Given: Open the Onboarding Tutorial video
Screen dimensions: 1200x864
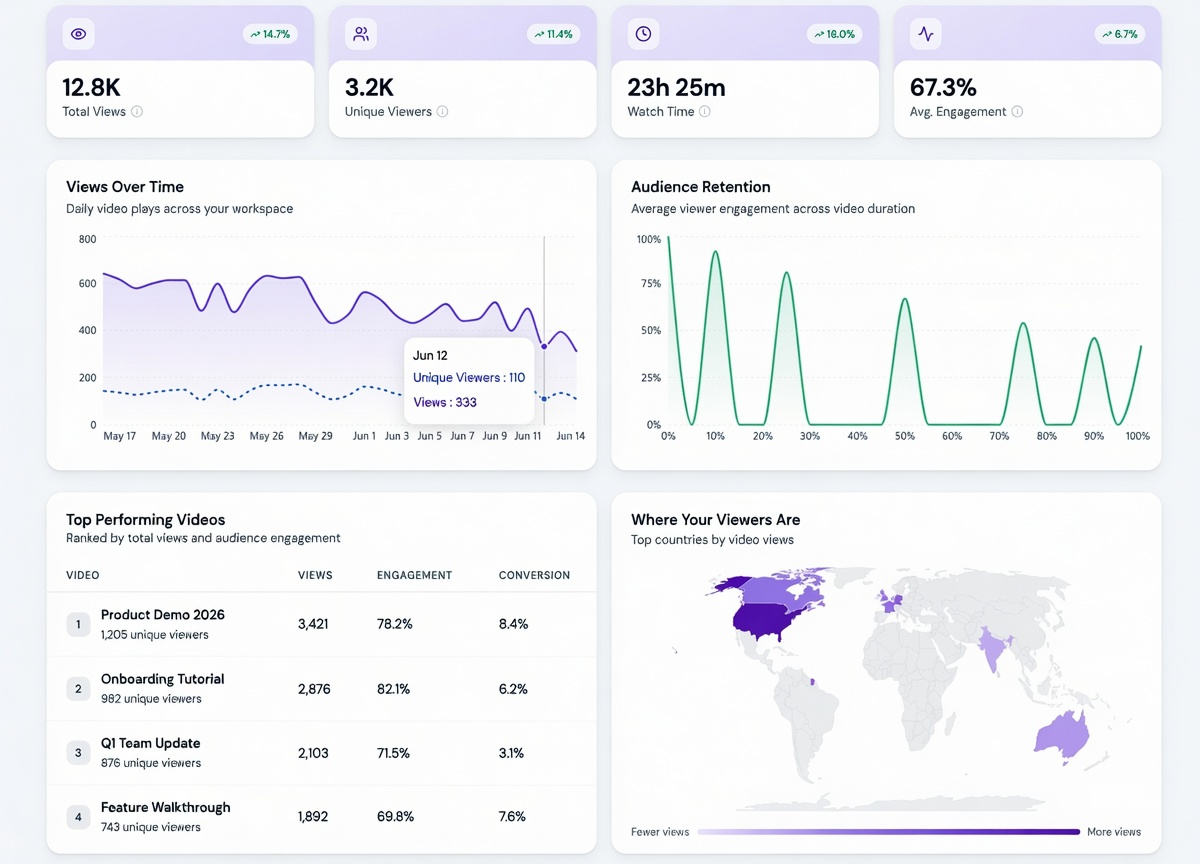Looking at the screenshot, I should (x=163, y=679).
